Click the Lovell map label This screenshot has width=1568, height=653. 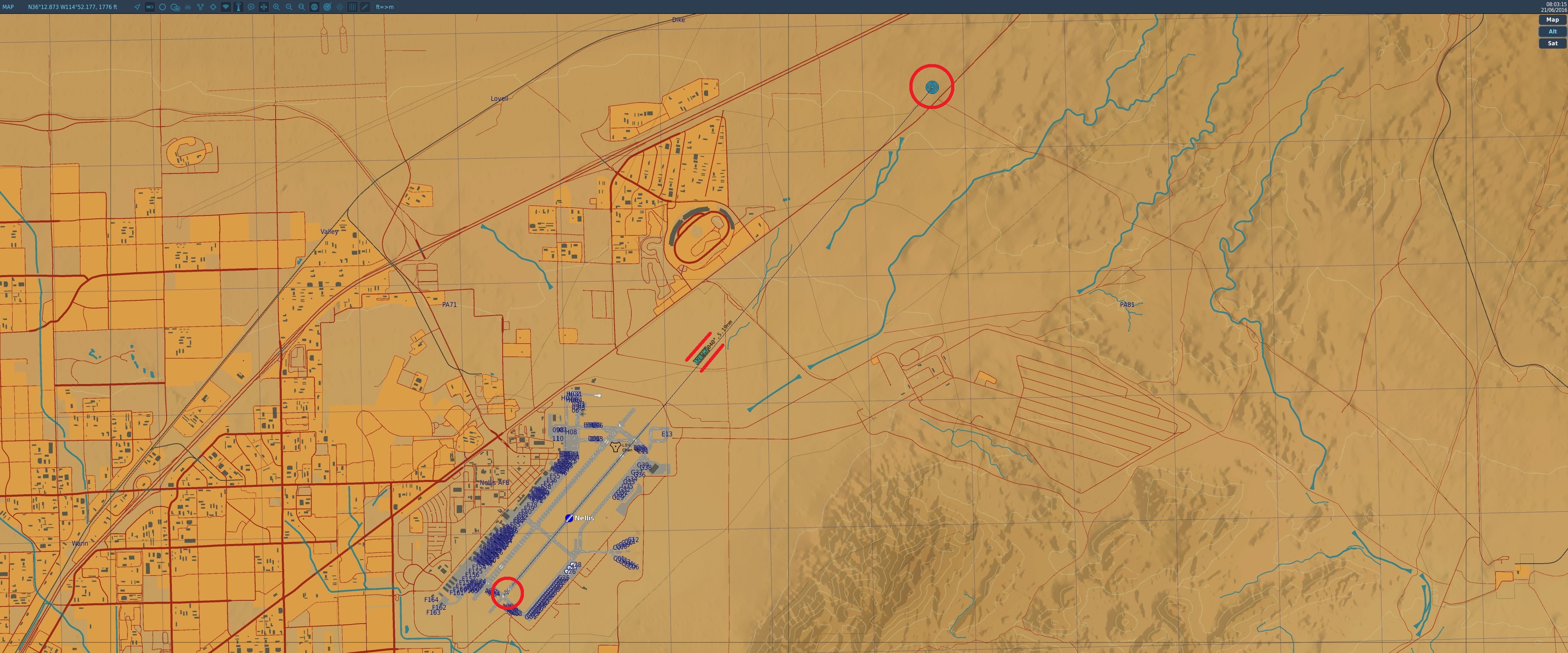[499, 98]
